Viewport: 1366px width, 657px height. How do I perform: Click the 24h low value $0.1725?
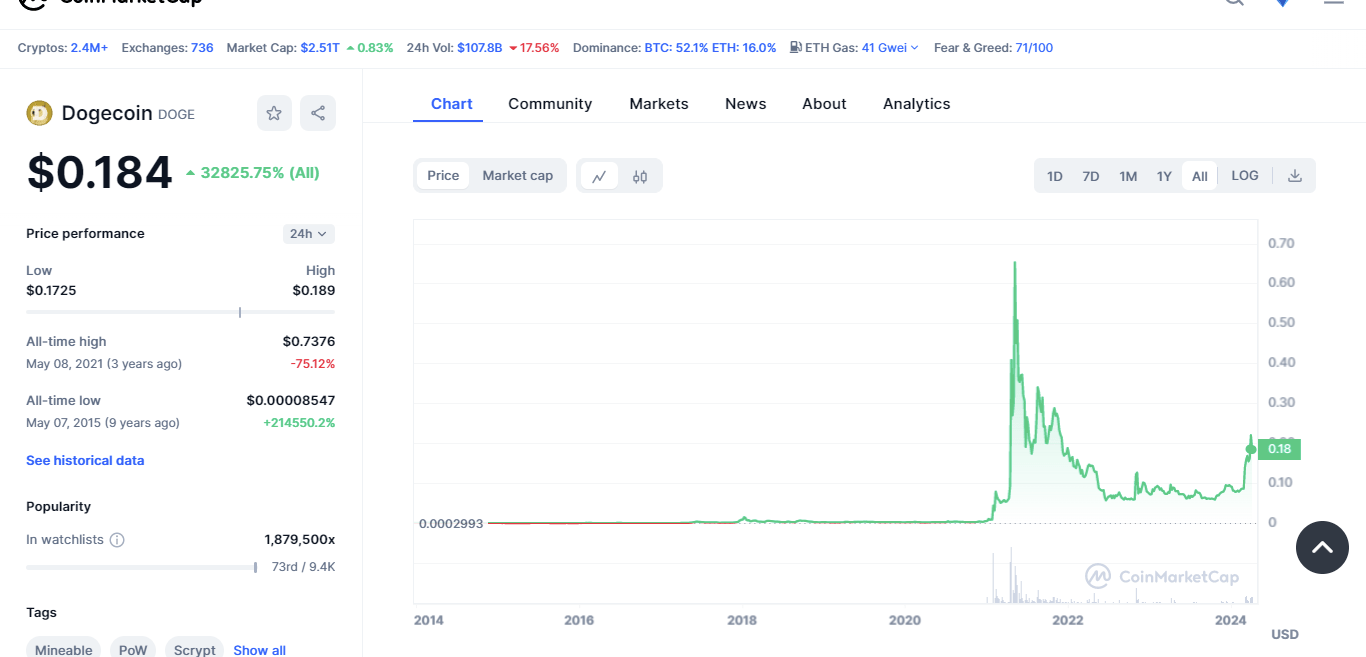pos(51,291)
